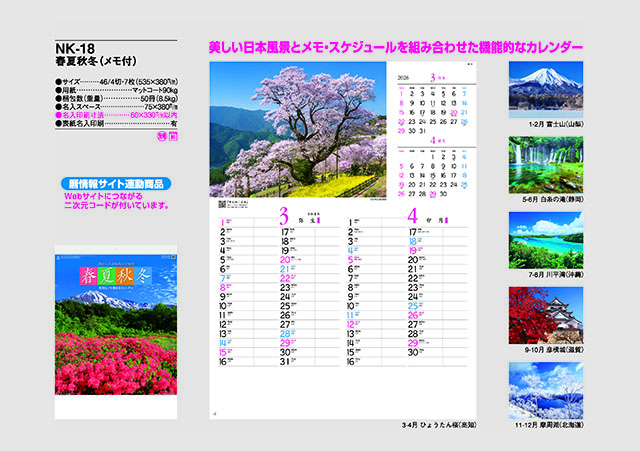Open the 彦根城 autumn castle thumbnail
640x451 pixels.
[x=546, y=315]
